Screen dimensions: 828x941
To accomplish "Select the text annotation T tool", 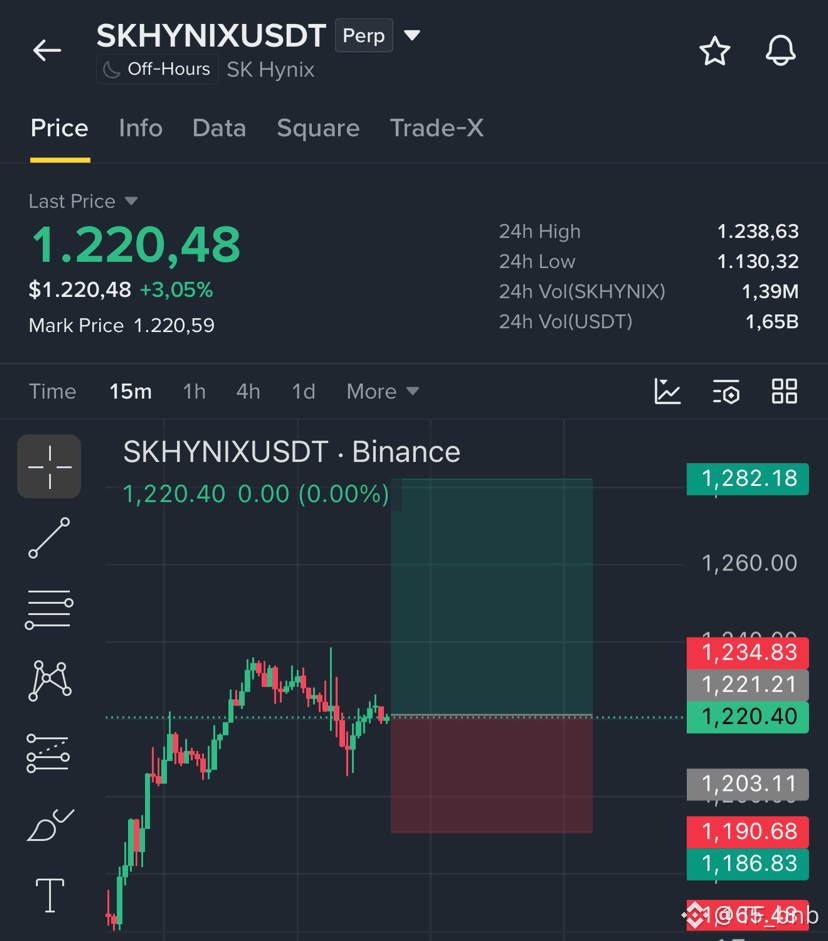I will 50,895.
